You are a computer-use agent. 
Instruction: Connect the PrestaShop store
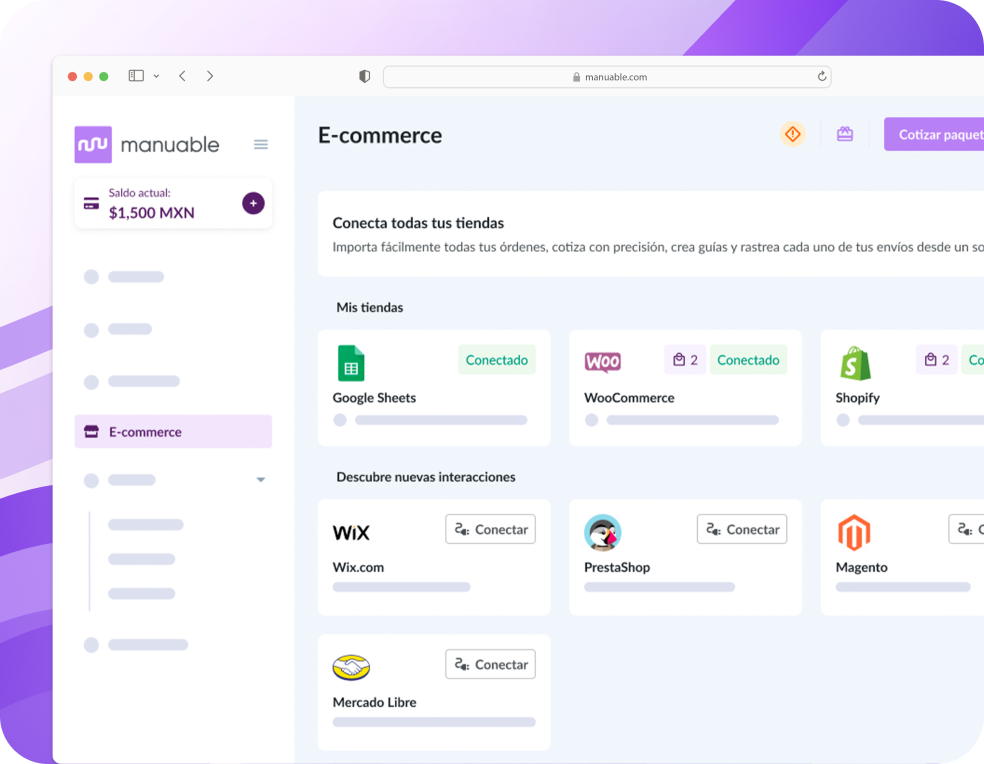(x=742, y=529)
